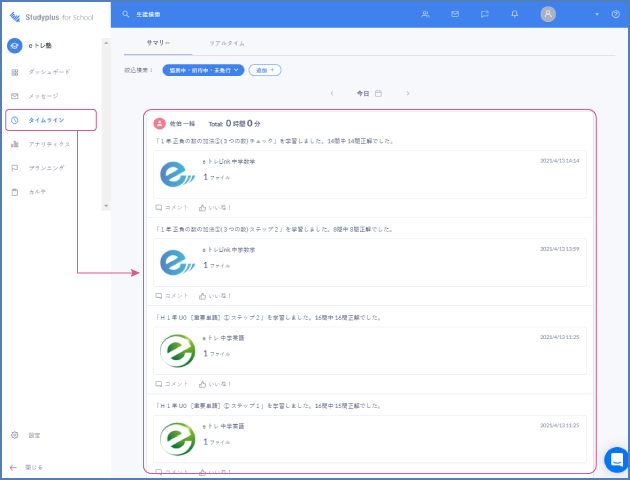Click the eトレ塾 school badge icon
This screenshot has height=480, width=630.
(x=15, y=45)
